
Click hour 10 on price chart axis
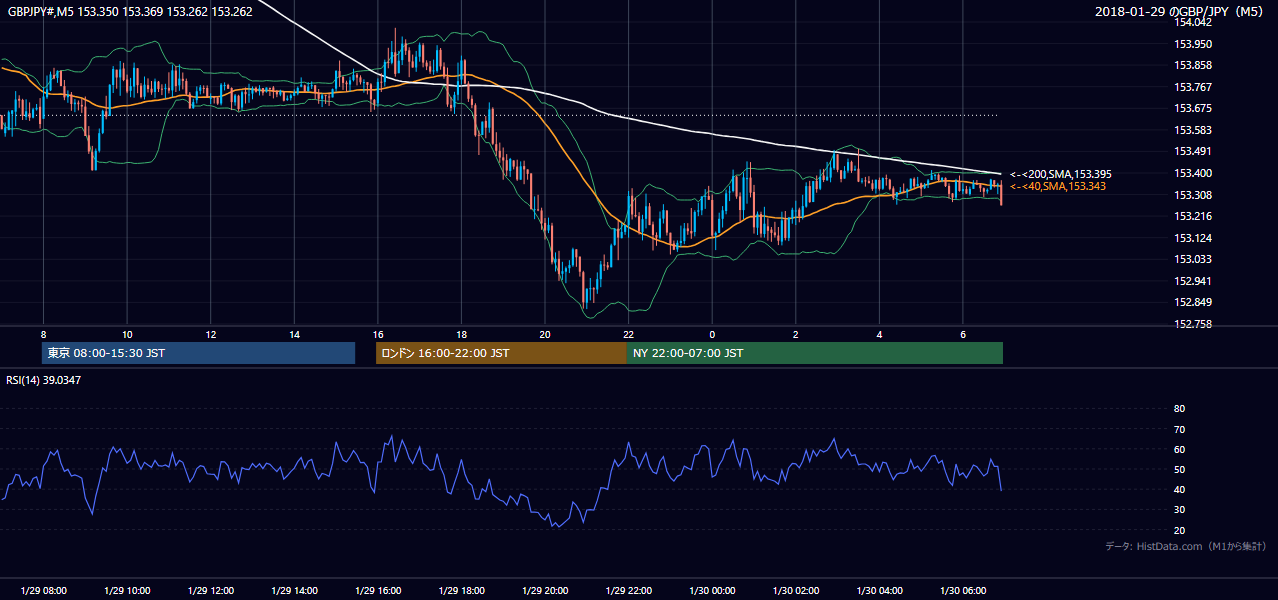(127, 334)
